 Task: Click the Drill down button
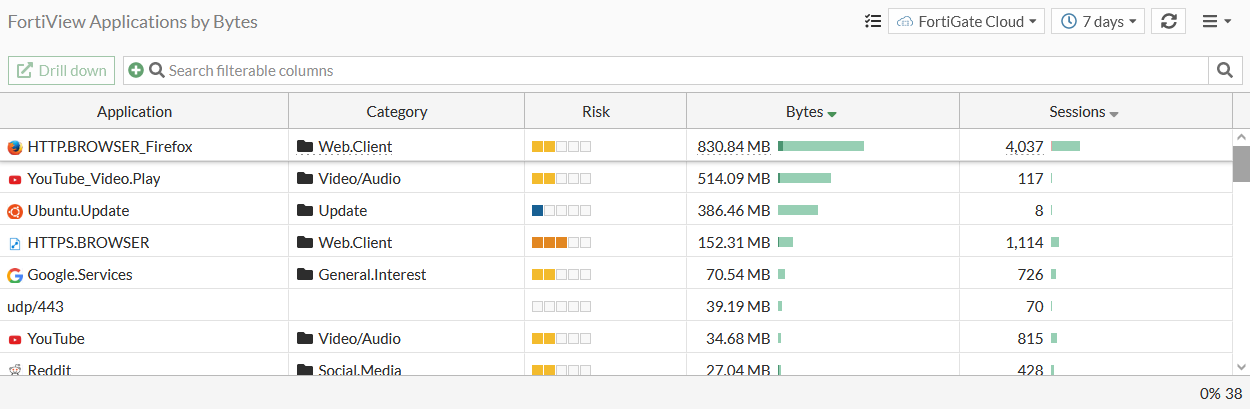click(x=61, y=70)
